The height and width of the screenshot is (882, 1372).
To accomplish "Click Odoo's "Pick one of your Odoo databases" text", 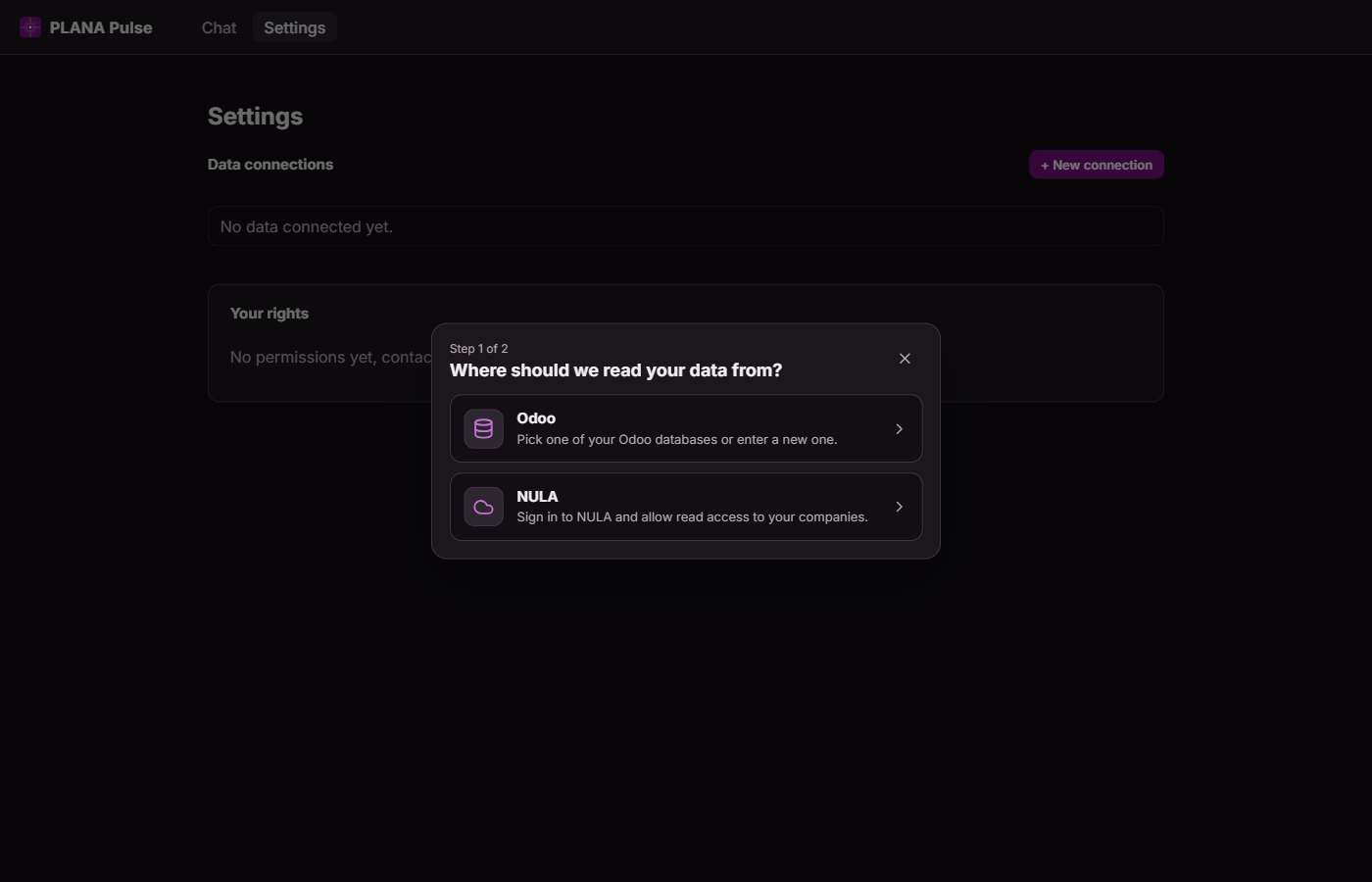I will (x=676, y=439).
